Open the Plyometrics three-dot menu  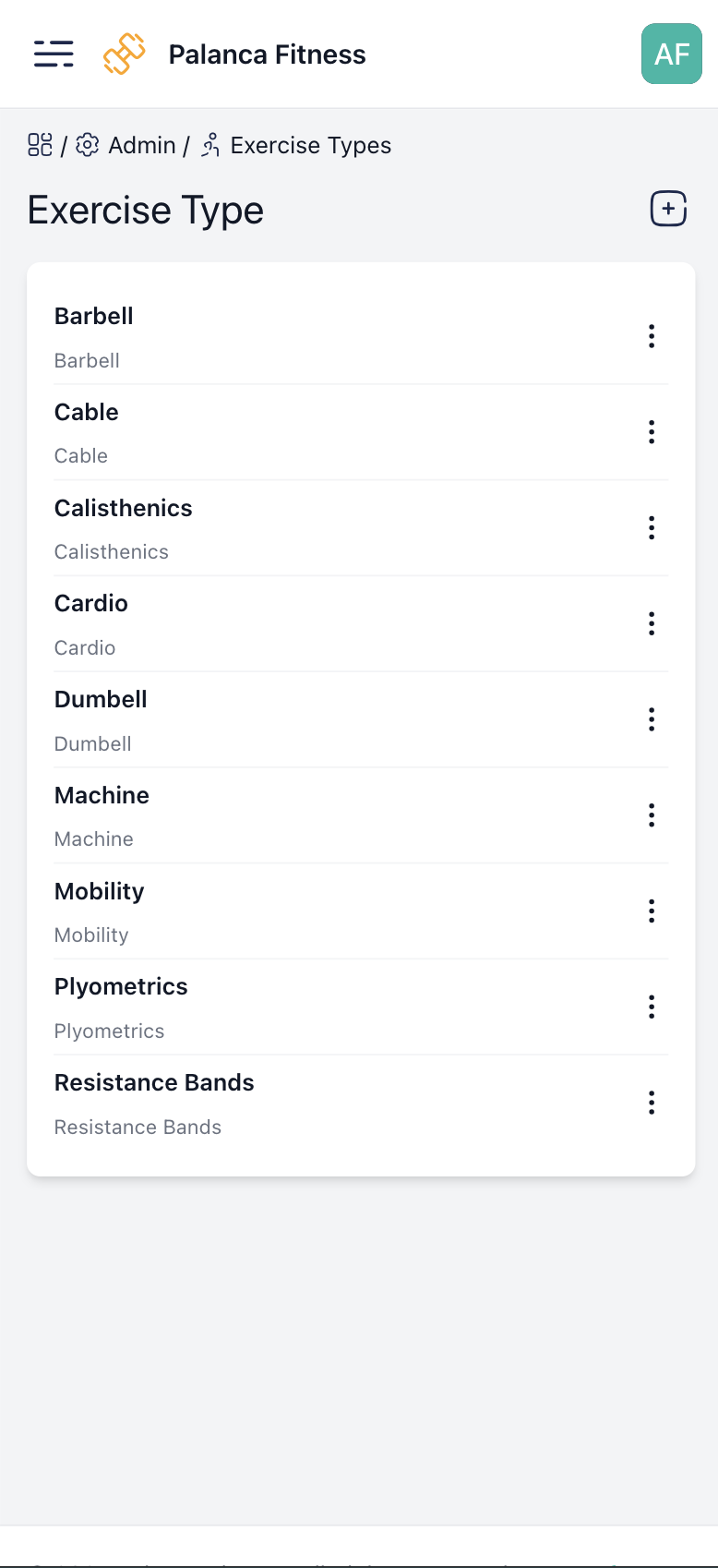[x=652, y=1007]
